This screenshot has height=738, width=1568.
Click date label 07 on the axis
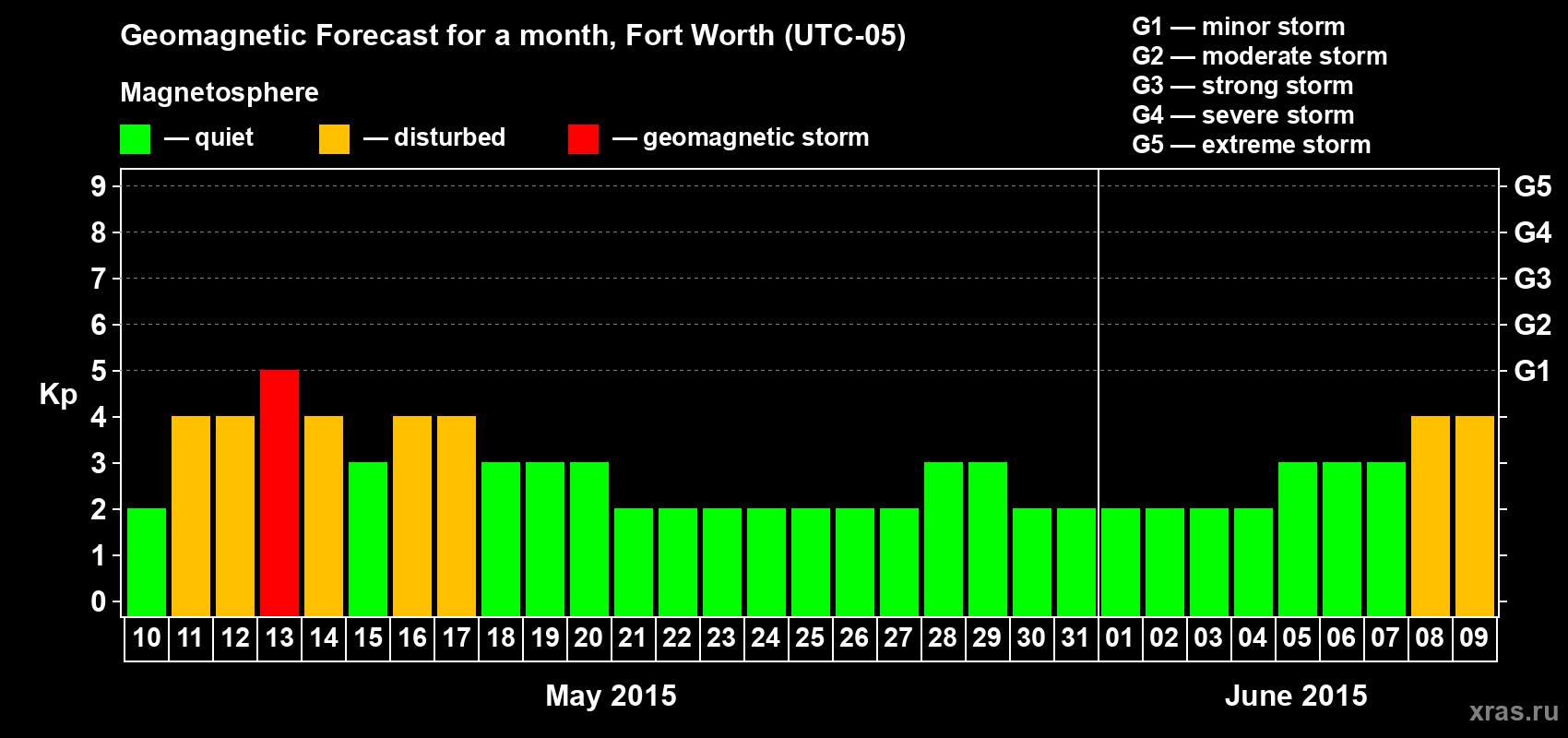point(1385,637)
